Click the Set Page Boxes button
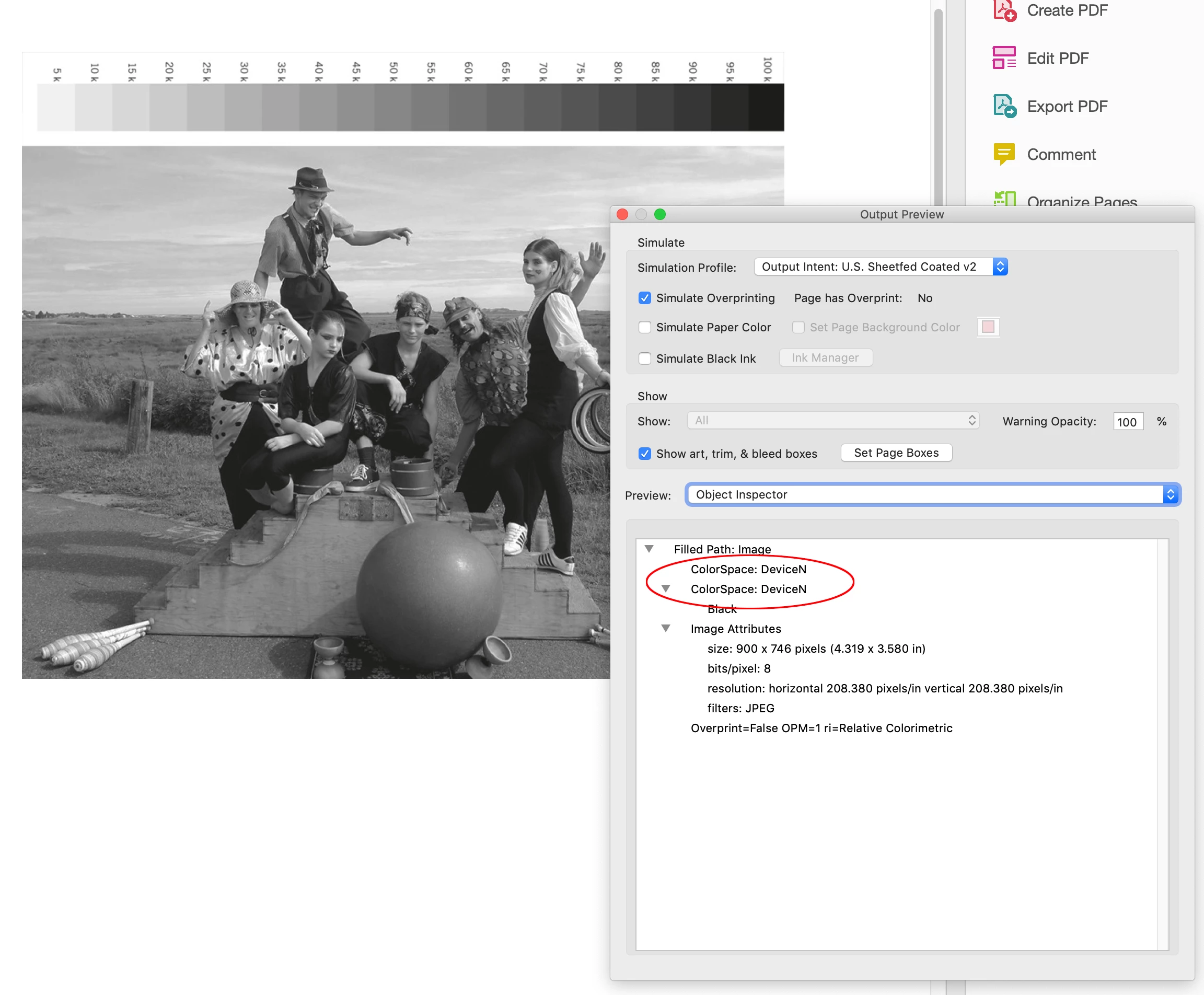 point(896,453)
